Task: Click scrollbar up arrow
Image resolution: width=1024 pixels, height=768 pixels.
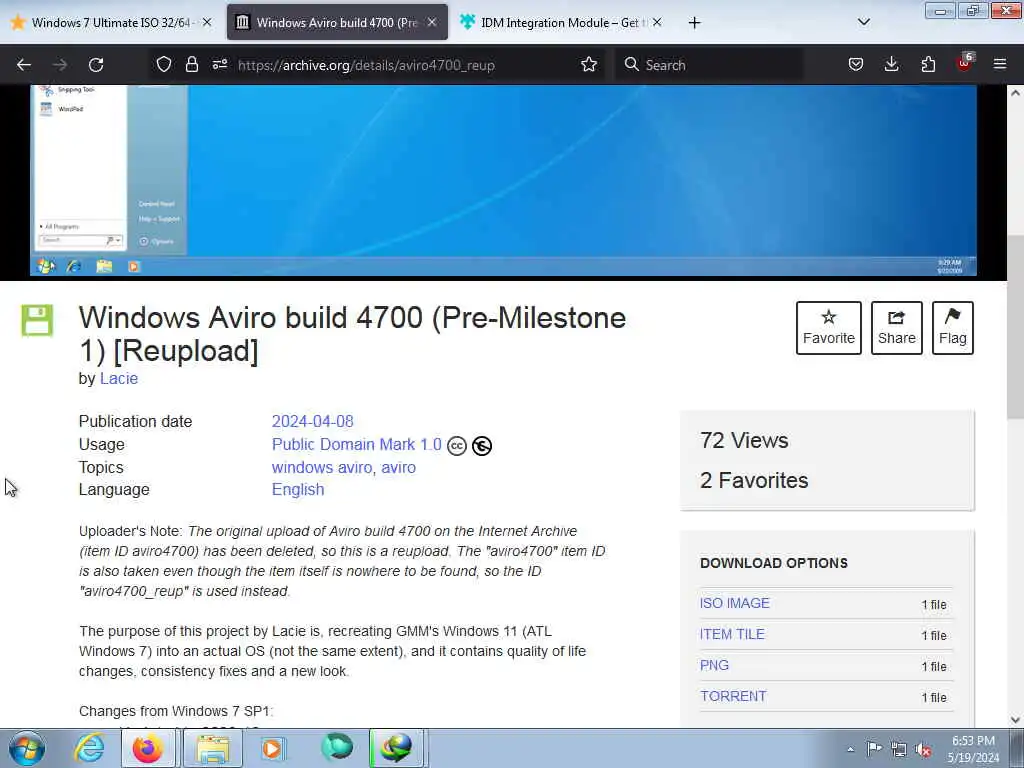Action: click(1015, 93)
